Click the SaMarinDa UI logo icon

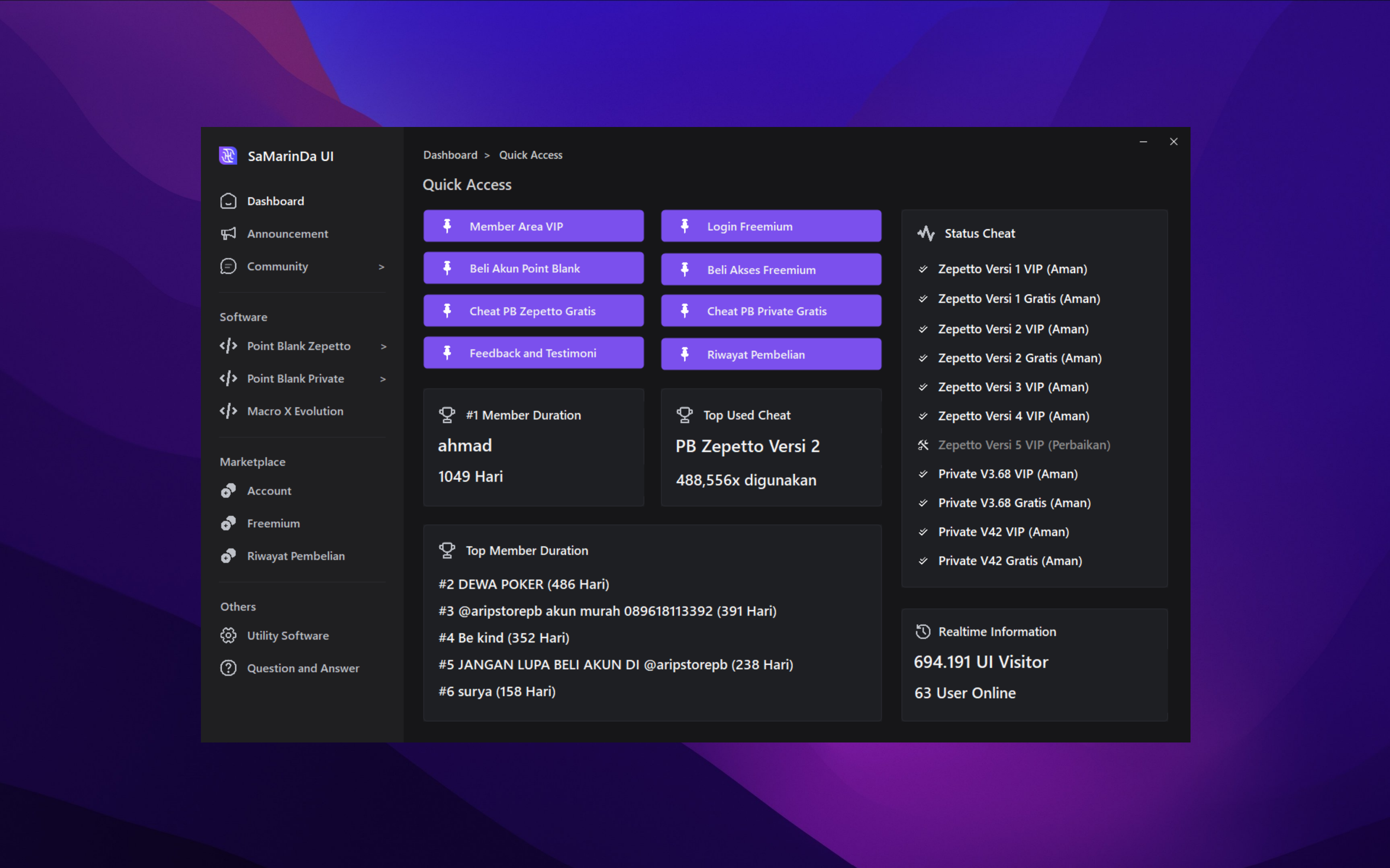tap(228, 155)
